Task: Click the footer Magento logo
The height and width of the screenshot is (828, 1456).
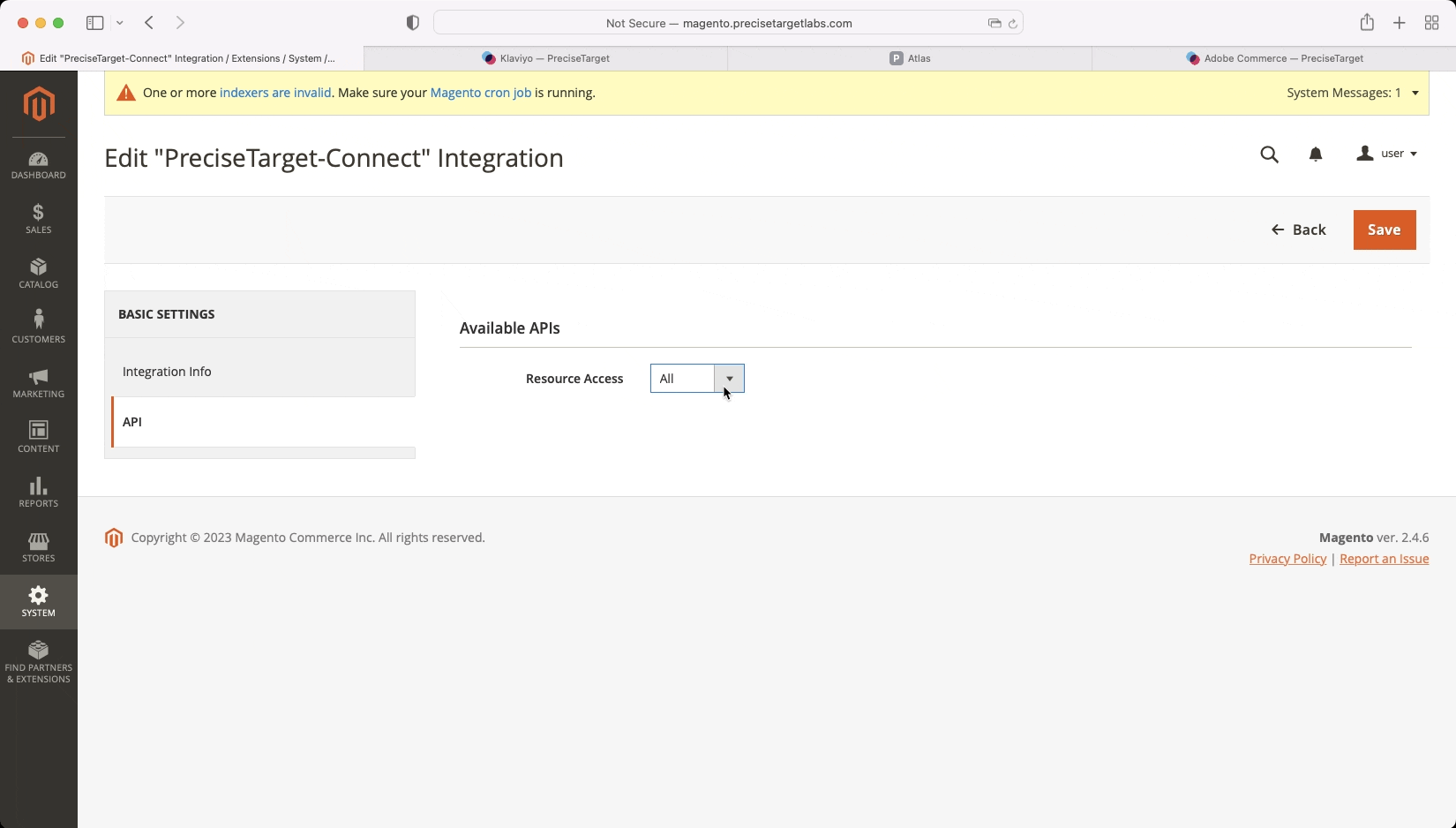Action: pyautogui.click(x=114, y=538)
